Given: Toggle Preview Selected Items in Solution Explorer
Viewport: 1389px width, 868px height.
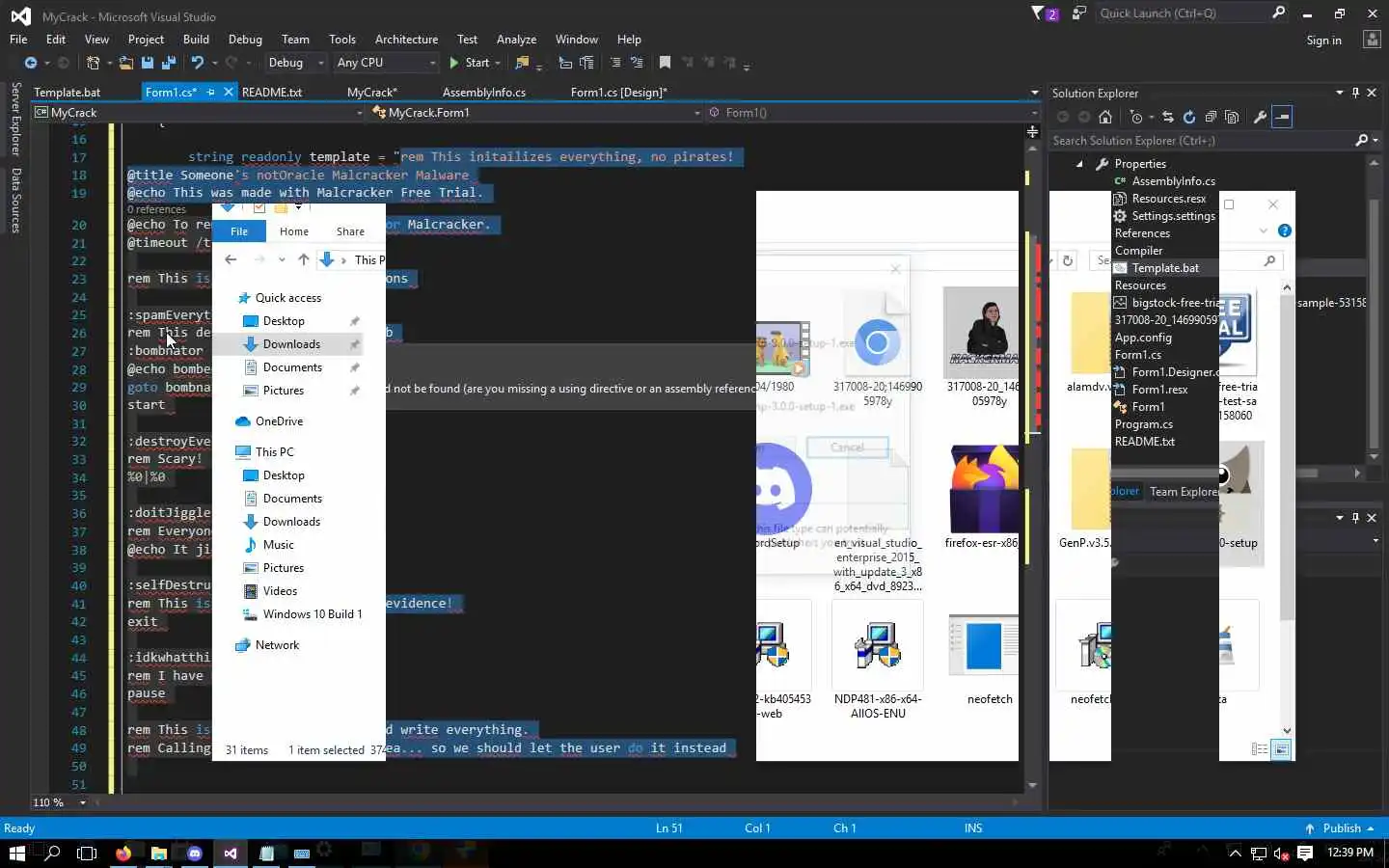Looking at the screenshot, I should point(1282,117).
